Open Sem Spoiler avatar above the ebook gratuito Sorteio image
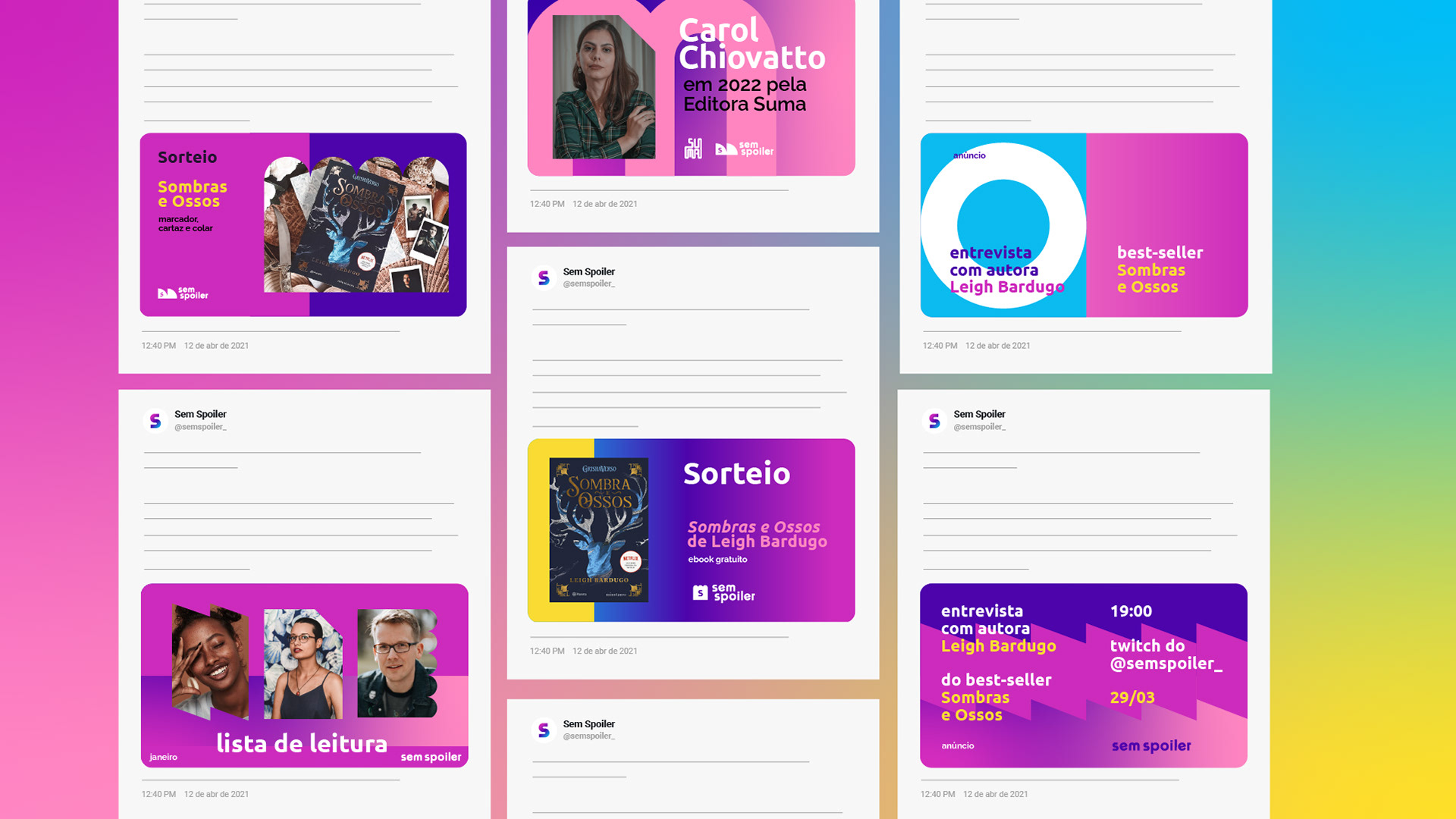This screenshot has width=1456, height=819. pos(544,278)
